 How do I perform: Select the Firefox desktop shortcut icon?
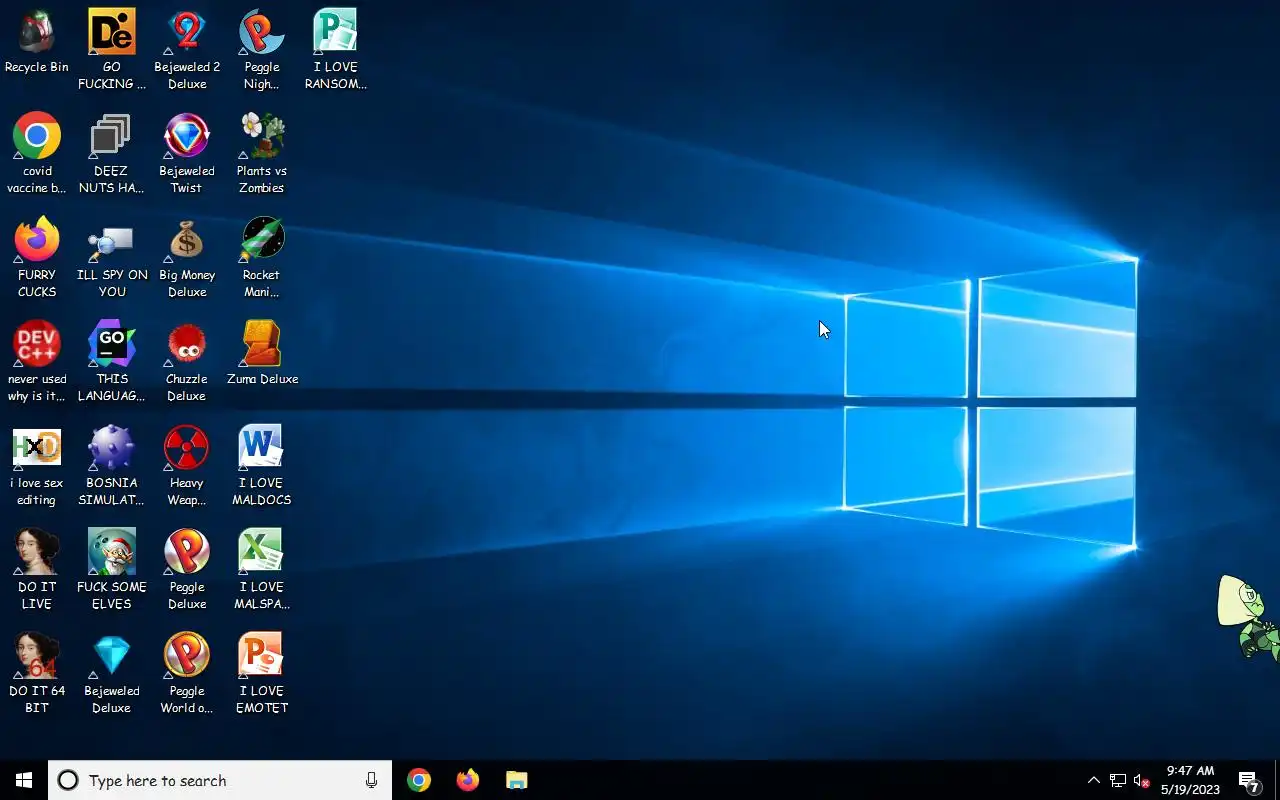37,240
